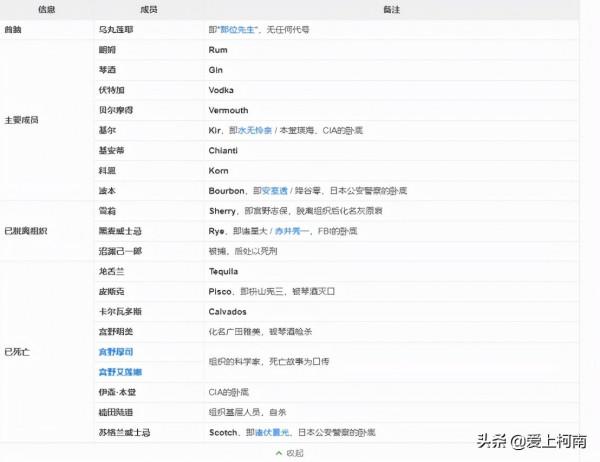Select the 成员 column header
Screen dimensions: 600x462
click(x=149, y=10)
